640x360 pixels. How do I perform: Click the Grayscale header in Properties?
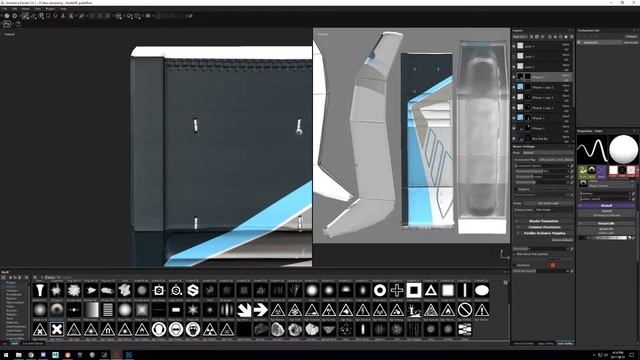(606, 224)
